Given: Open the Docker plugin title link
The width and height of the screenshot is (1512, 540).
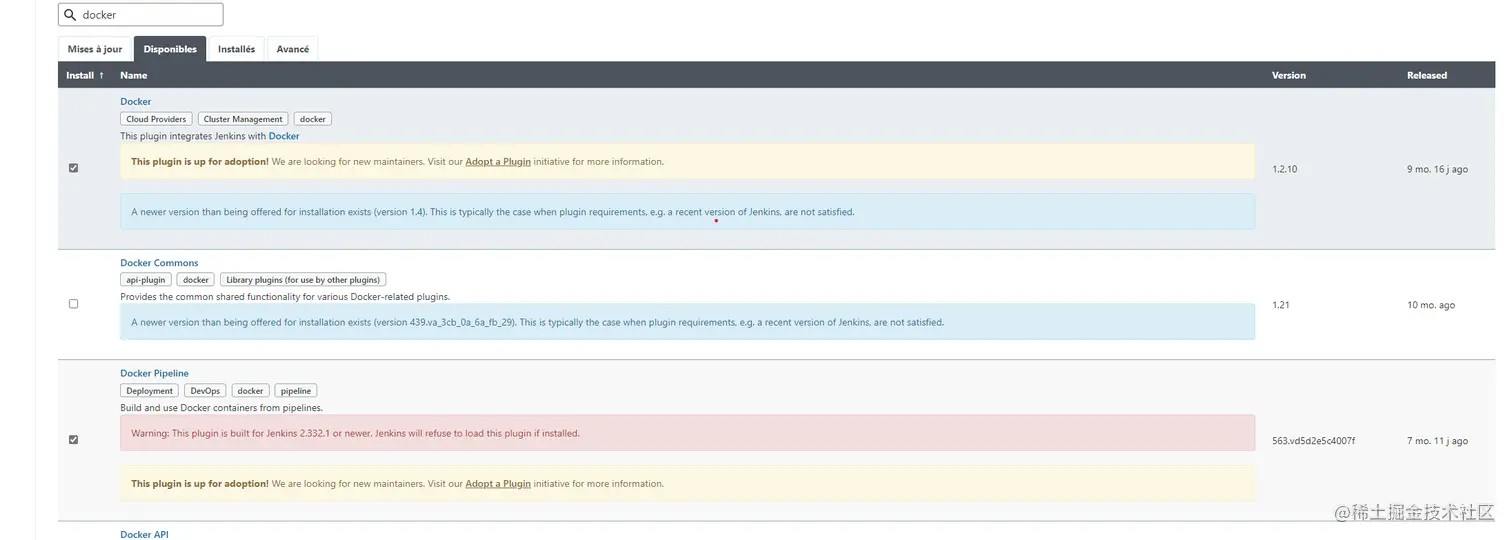Looking at the screenshot, I should (x=136, y=102).
